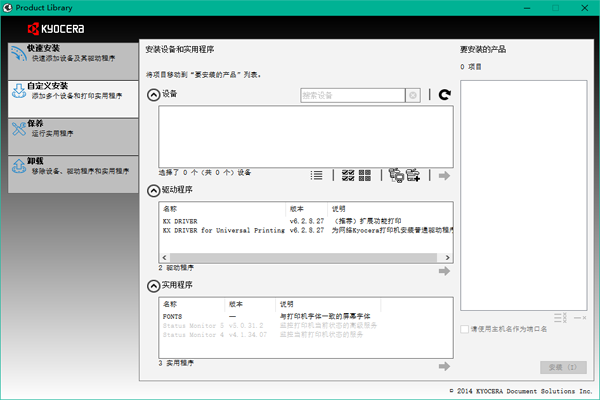Screen dimensions: 600x400
Task: Select the FONTS utility row
Action: click(x=306, y=317)
